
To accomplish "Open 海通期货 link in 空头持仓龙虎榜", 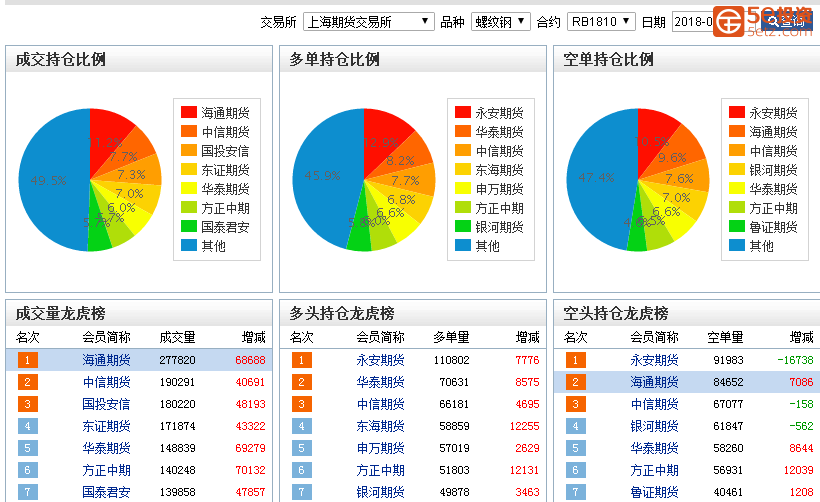I will 654,382.
